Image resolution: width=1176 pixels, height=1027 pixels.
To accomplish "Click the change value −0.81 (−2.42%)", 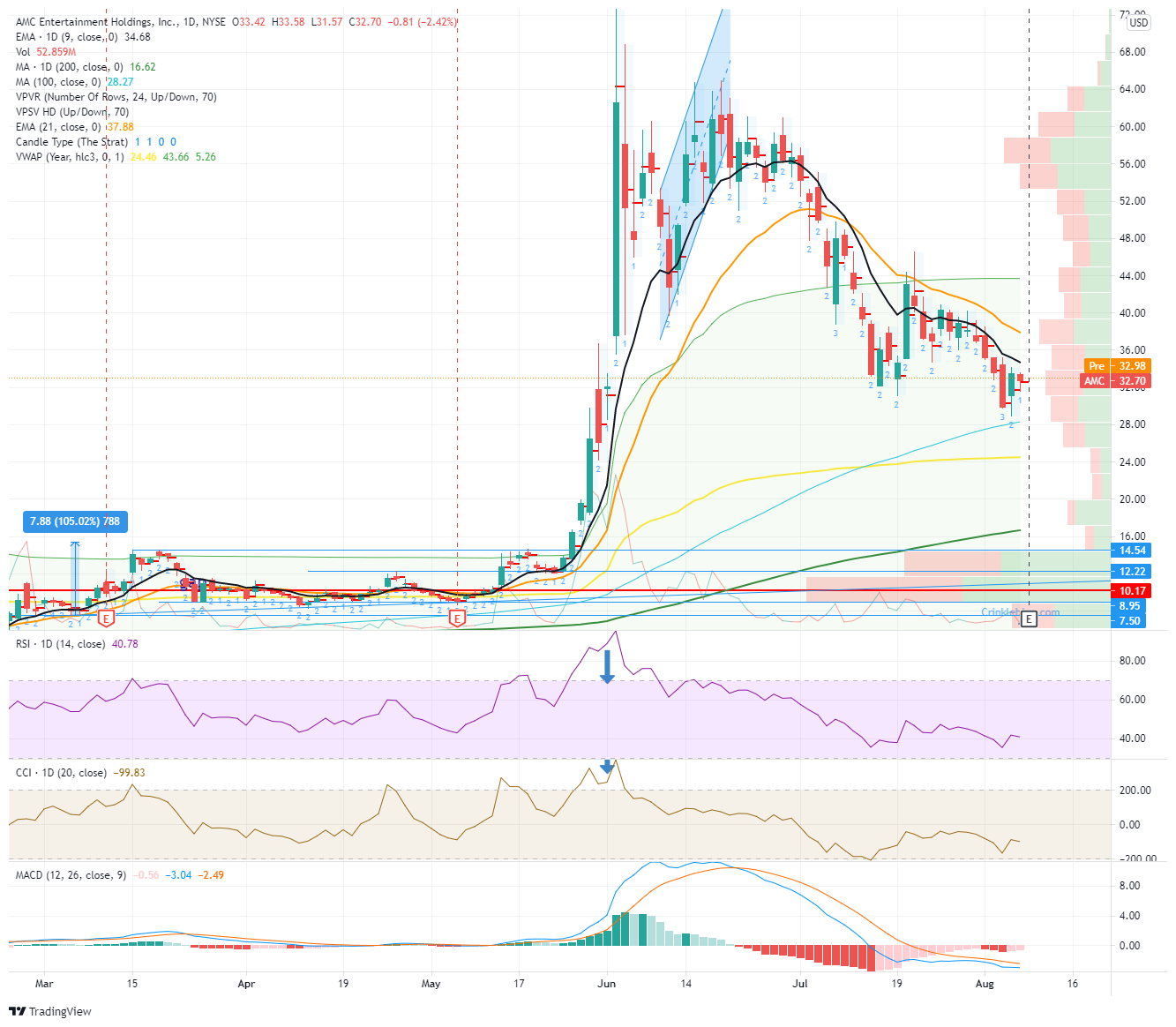I will 422,22.
